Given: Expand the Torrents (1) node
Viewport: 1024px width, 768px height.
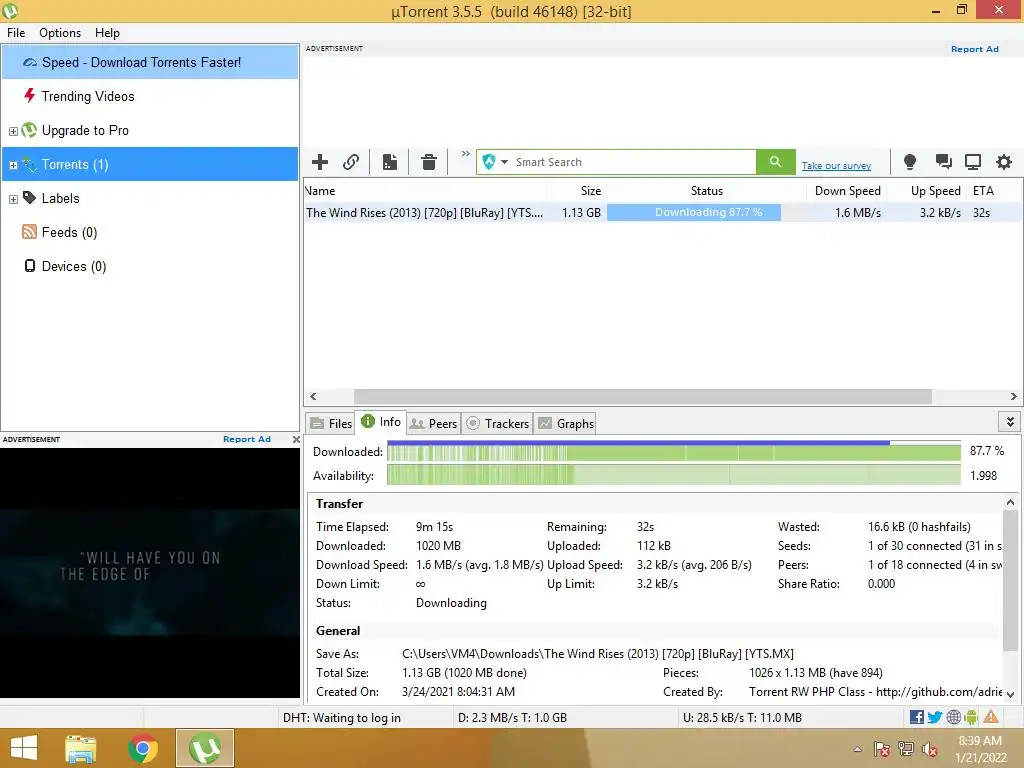Looking at the screenshot, I should (13, 165).
